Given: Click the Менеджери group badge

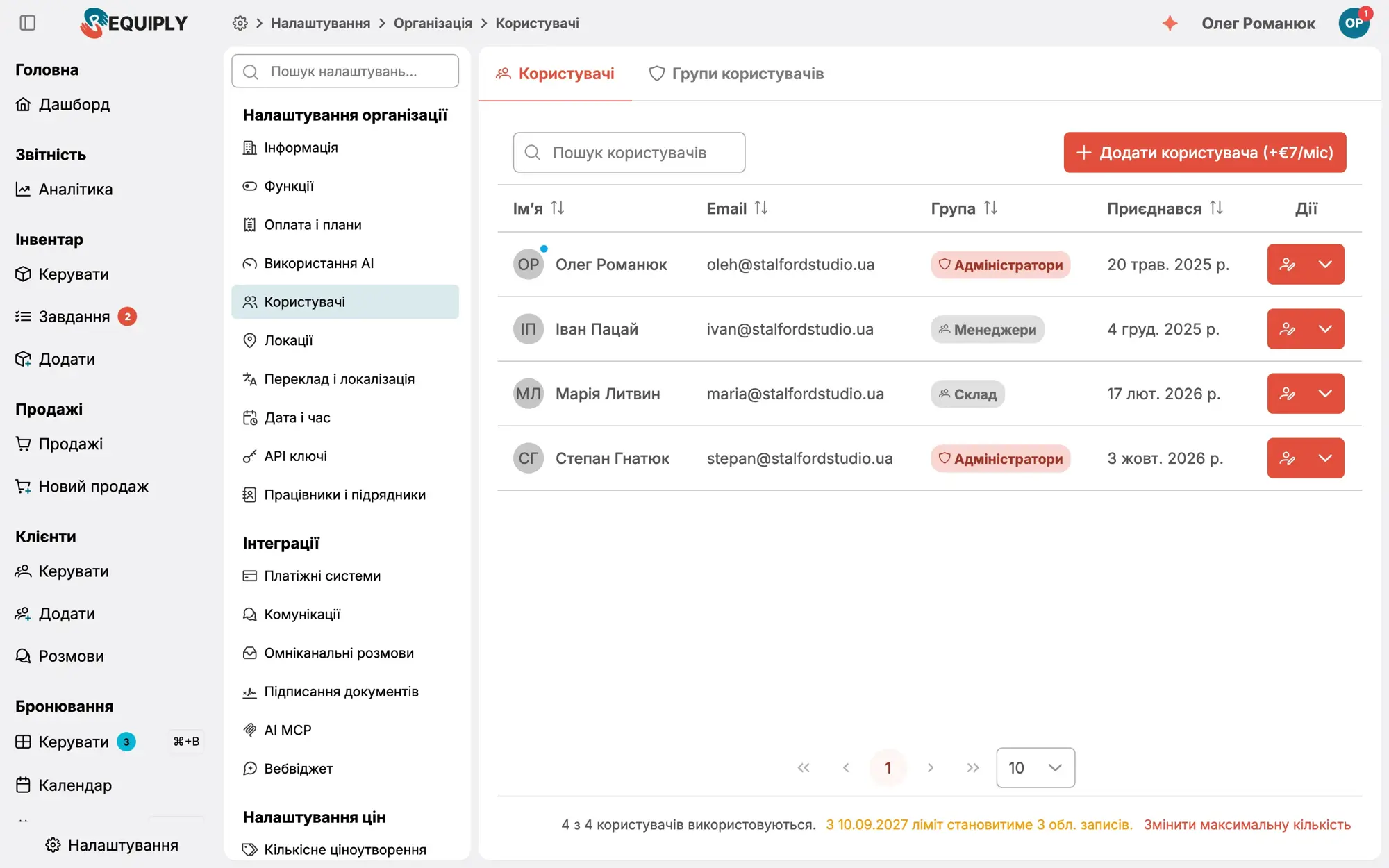Looking at the screenshot, I should (x=987, y=329).
